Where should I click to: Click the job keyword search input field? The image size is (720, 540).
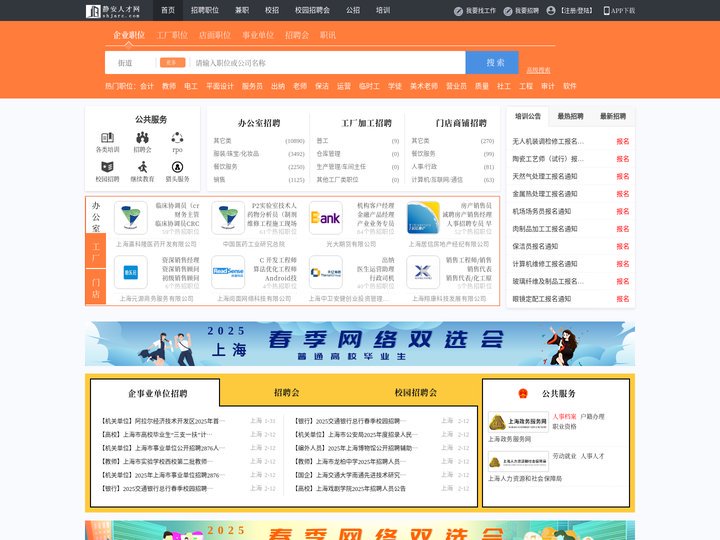click(328, 63)
